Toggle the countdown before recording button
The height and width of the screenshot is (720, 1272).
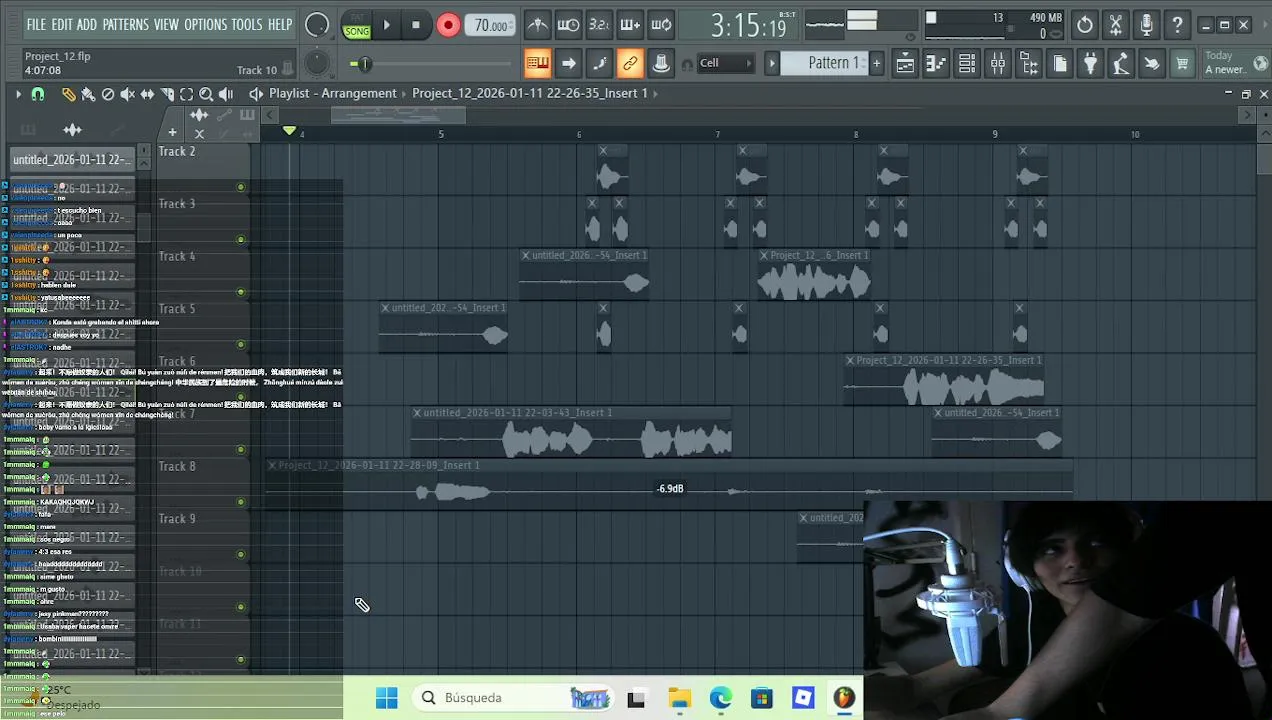click(599, 25)
